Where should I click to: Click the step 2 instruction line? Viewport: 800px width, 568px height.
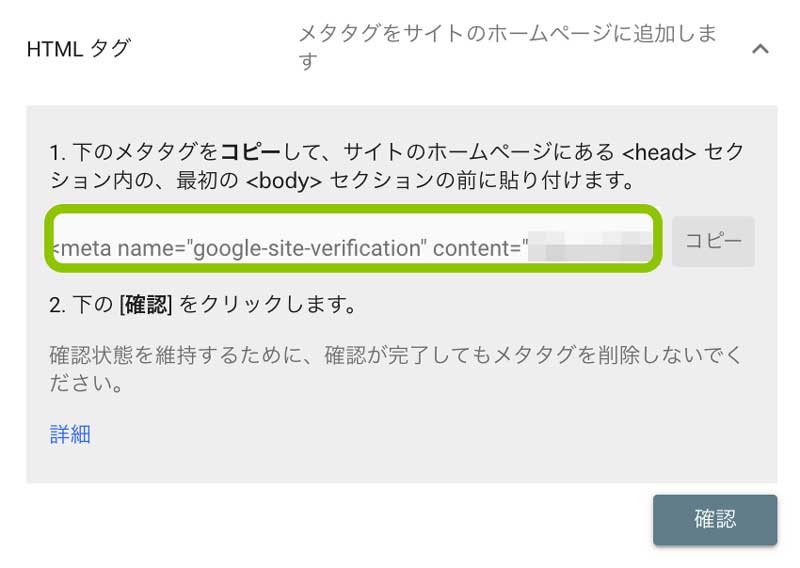203,305
